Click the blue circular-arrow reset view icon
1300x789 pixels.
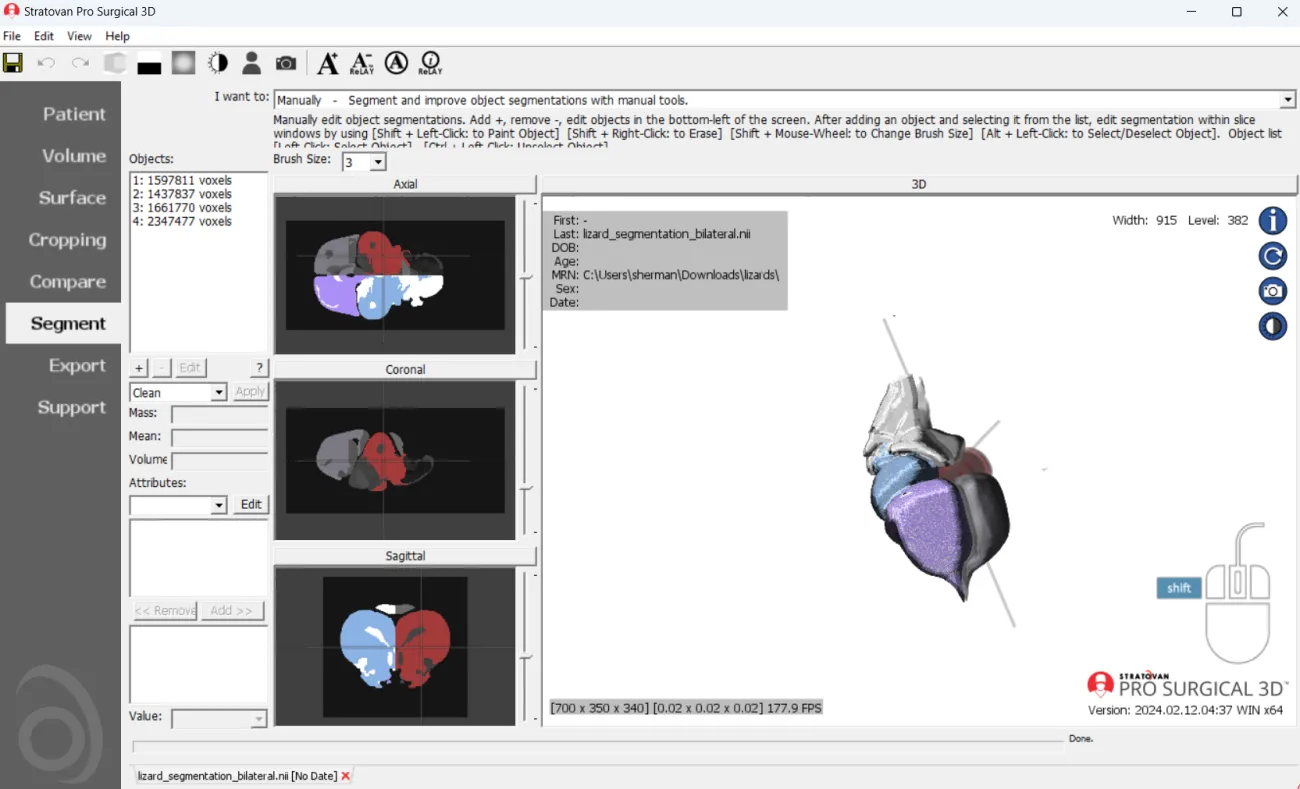[1272, 256]
